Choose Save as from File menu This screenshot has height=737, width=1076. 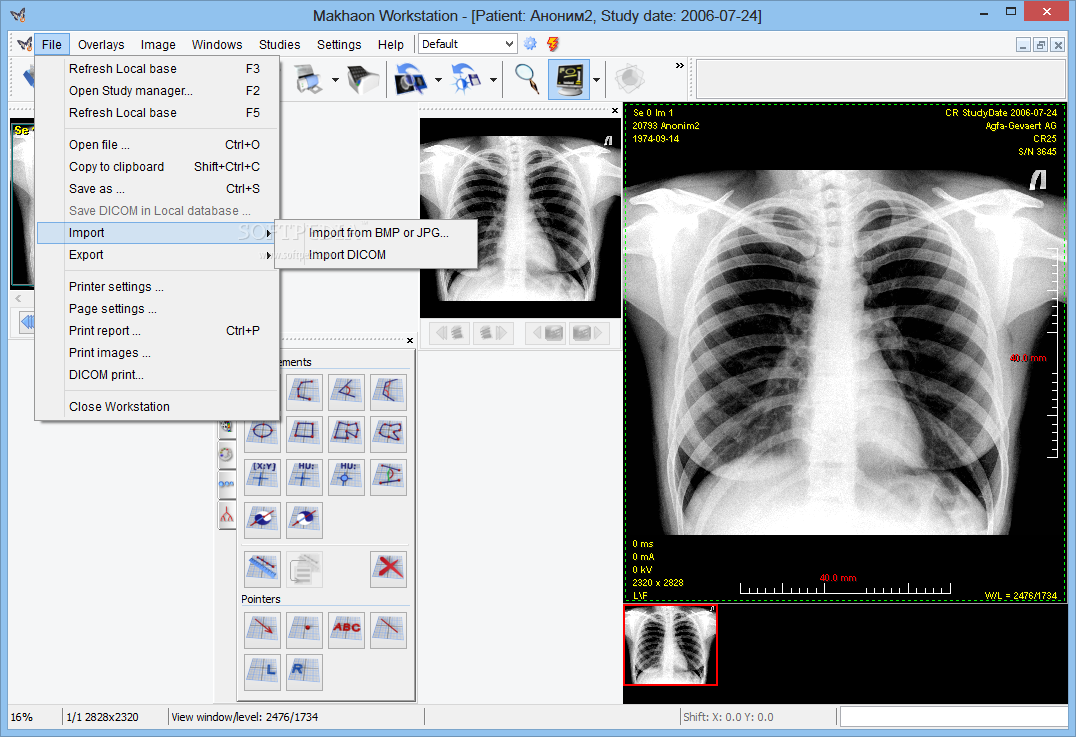pyautogui.click(x=157, y=189)
